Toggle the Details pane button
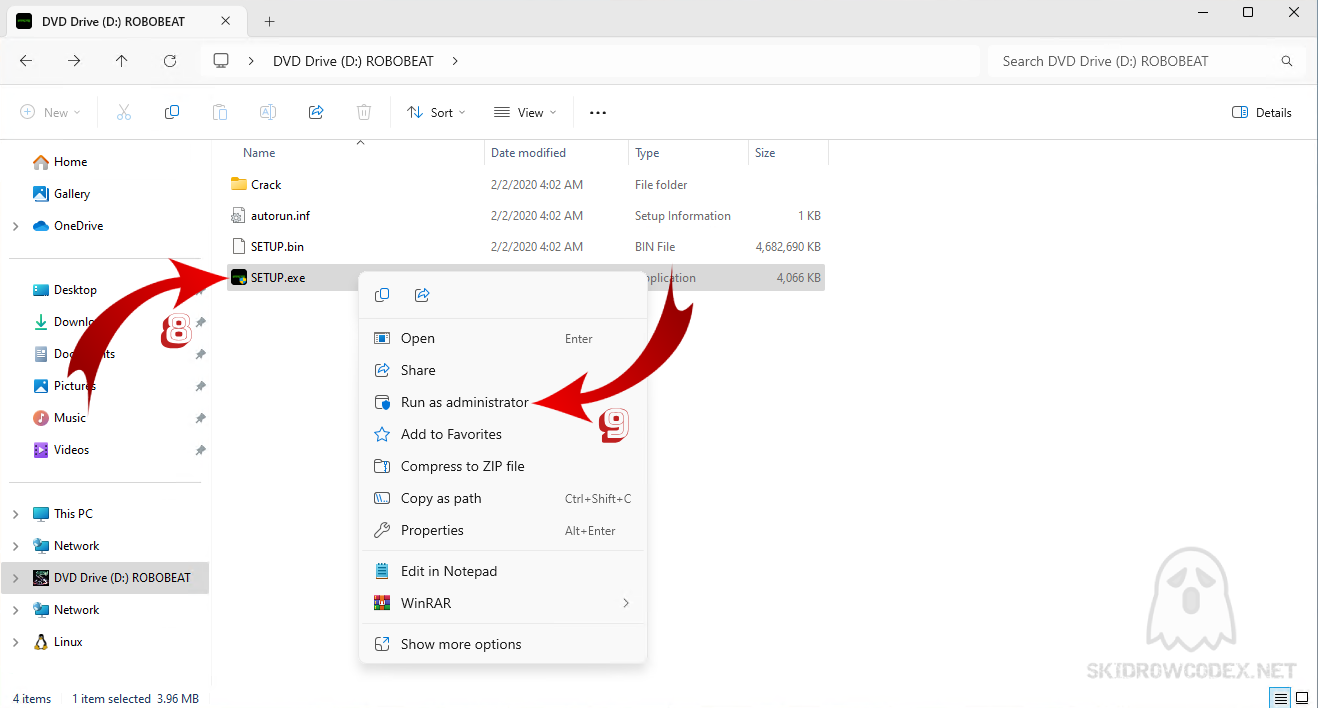This screenshot has height=708, width=1318. click(x=1262, y=113)
